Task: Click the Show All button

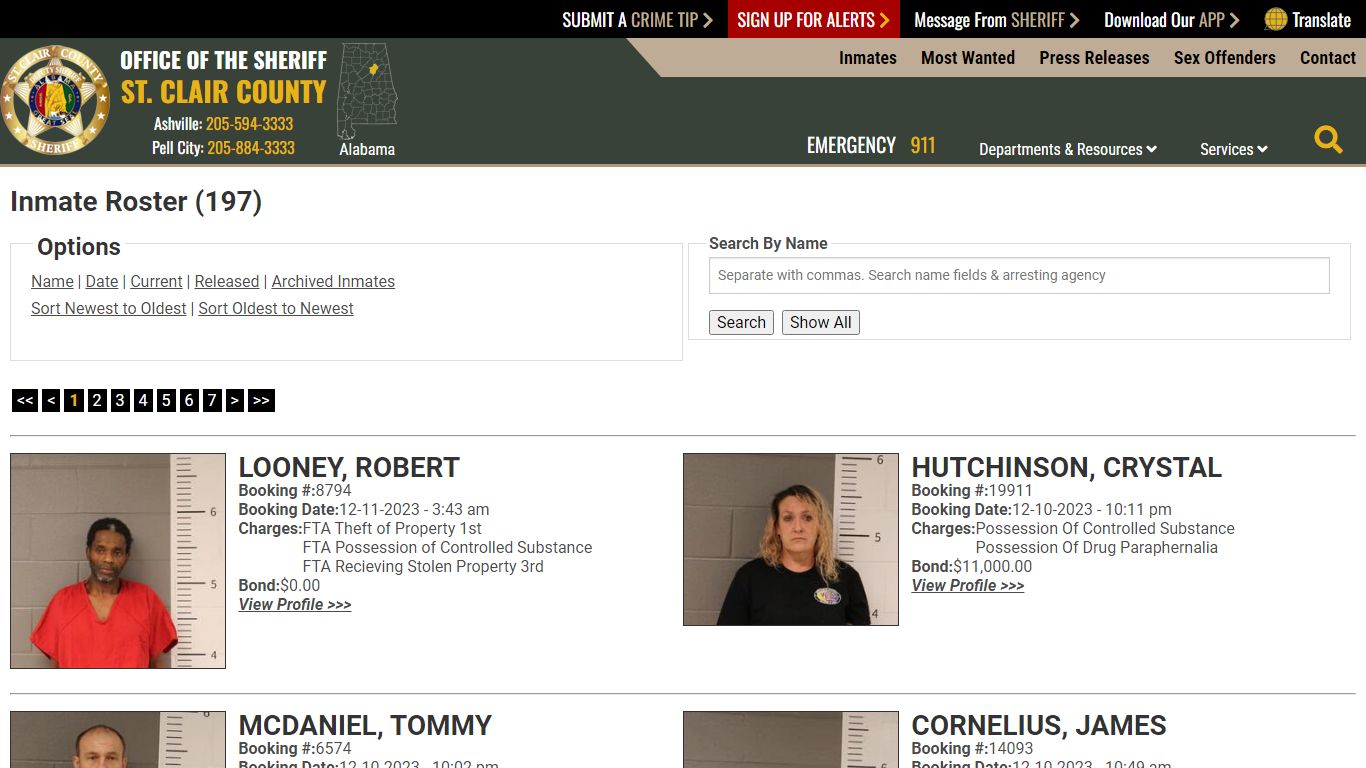Action: [x=820, y=322]
